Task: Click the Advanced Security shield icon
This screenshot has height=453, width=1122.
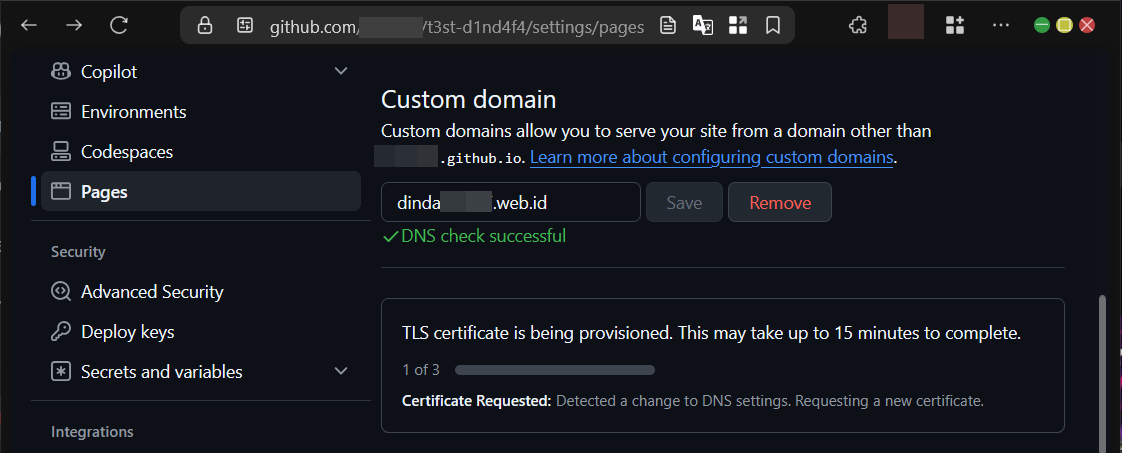Action: pyautogui.click(x=61, y=292)
